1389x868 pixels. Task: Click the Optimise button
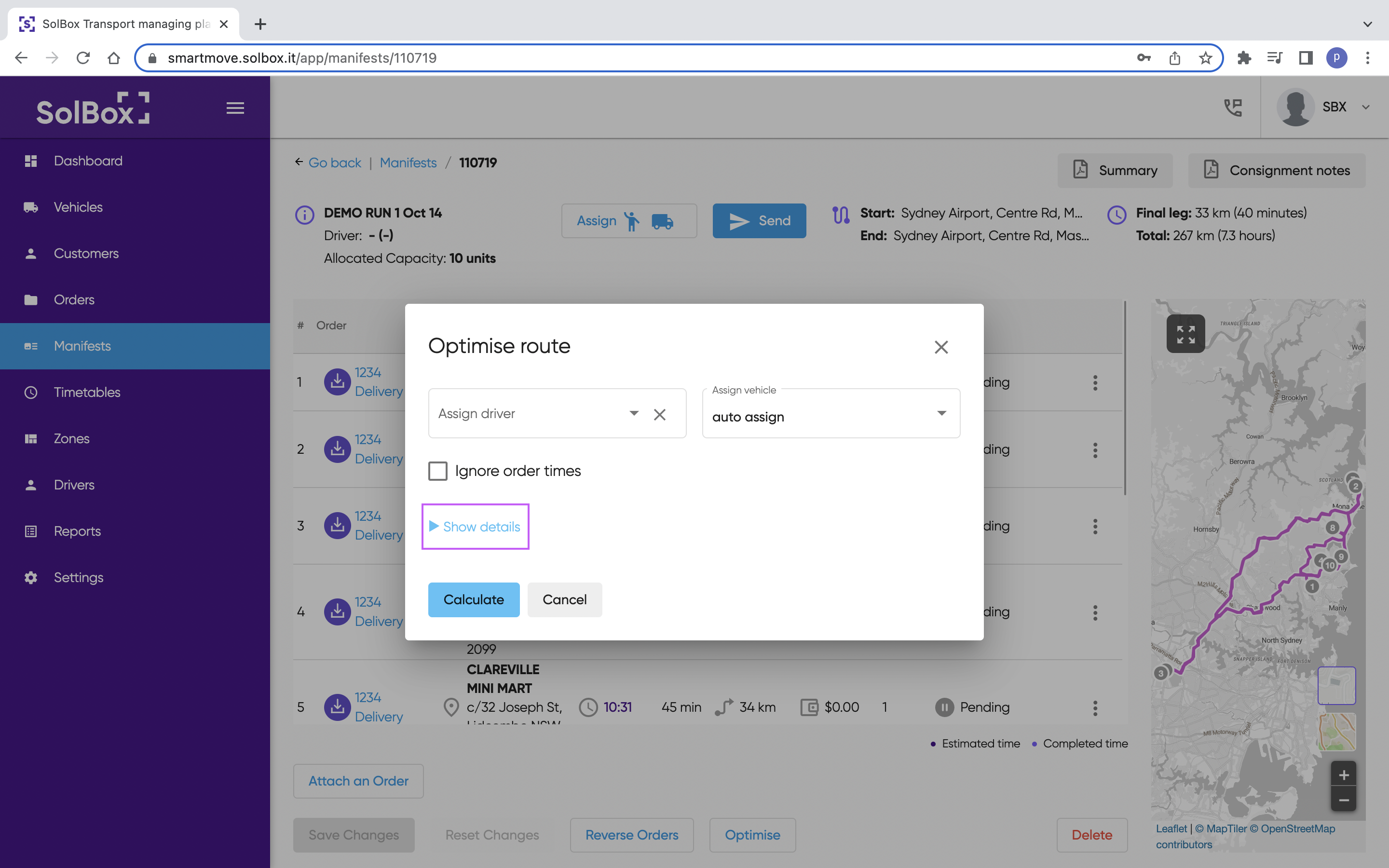pyautogui.click(x=752, y=835)
